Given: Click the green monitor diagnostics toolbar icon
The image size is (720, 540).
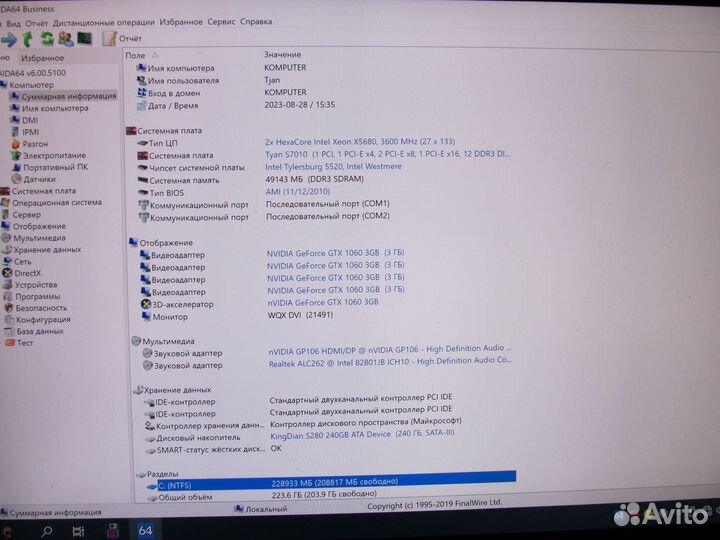Looking at the screenshot, I should click(x=84, y=39).
